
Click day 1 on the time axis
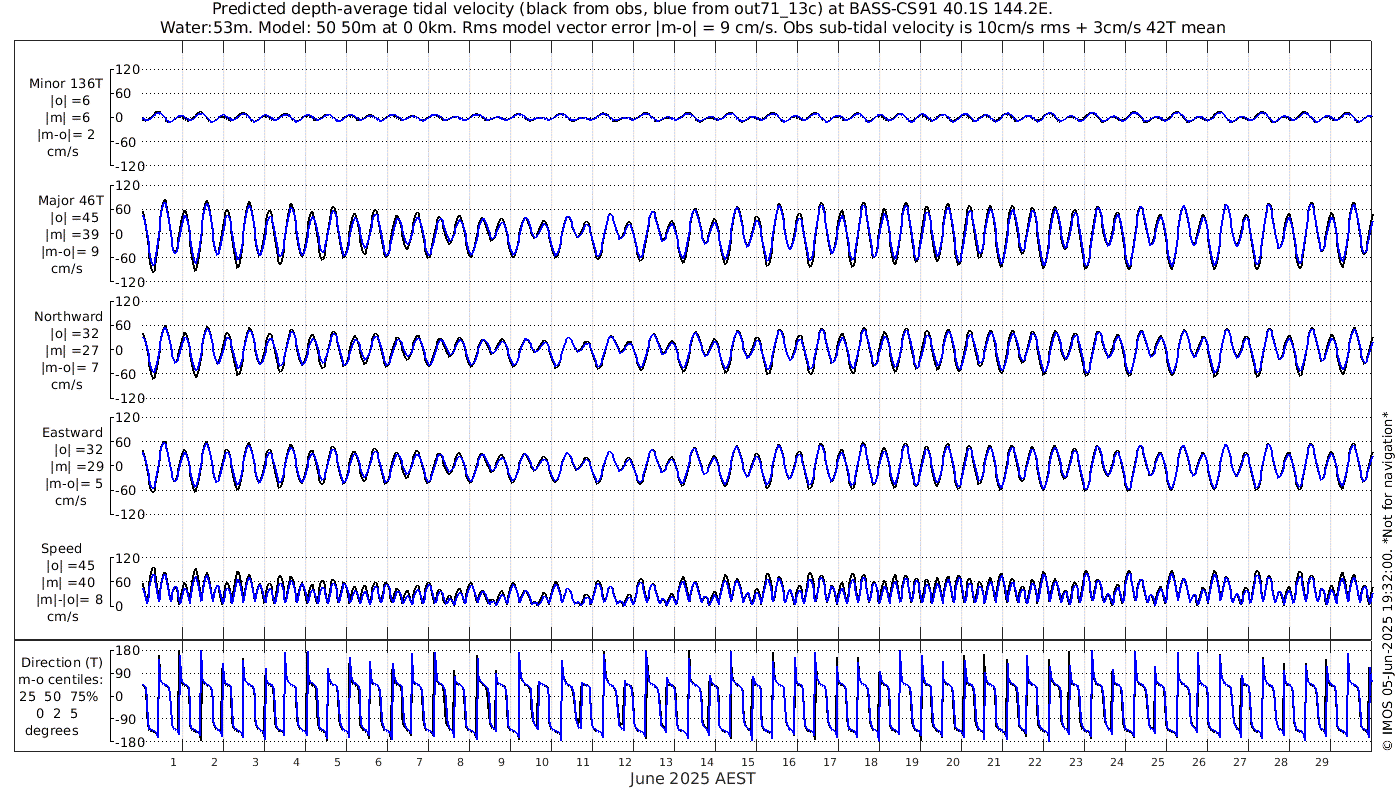(x=174, y=762)
